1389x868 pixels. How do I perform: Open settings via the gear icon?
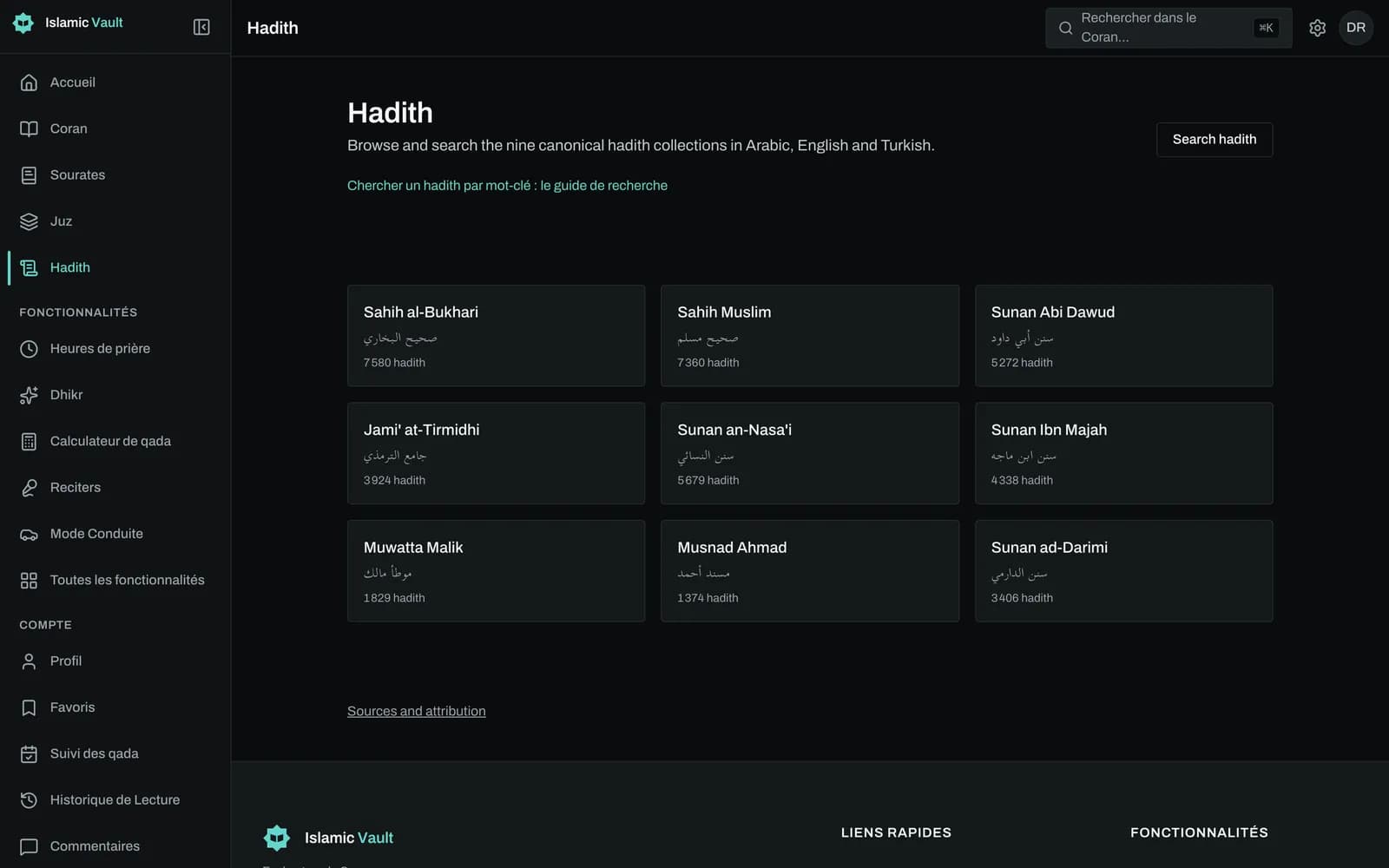click(1317, 28)
